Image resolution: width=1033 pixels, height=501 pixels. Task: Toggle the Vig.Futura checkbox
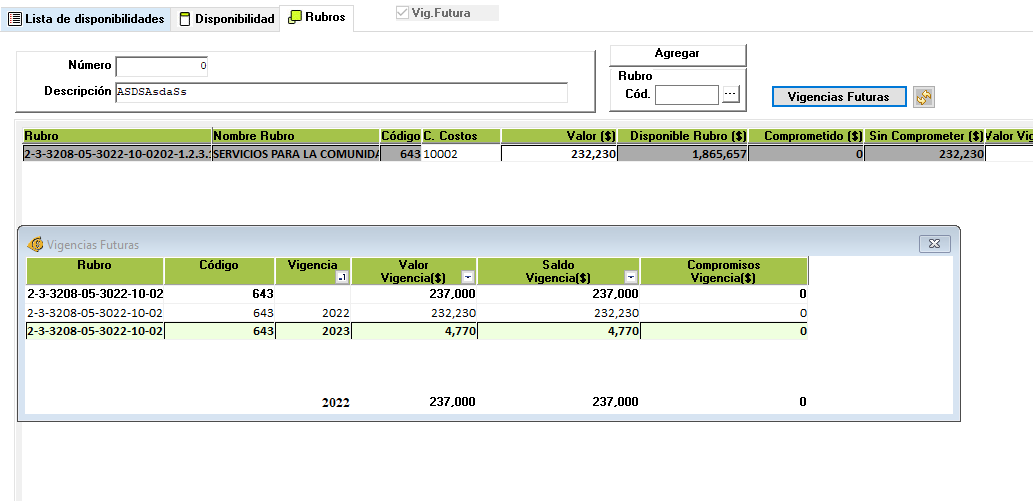[404, 13]
